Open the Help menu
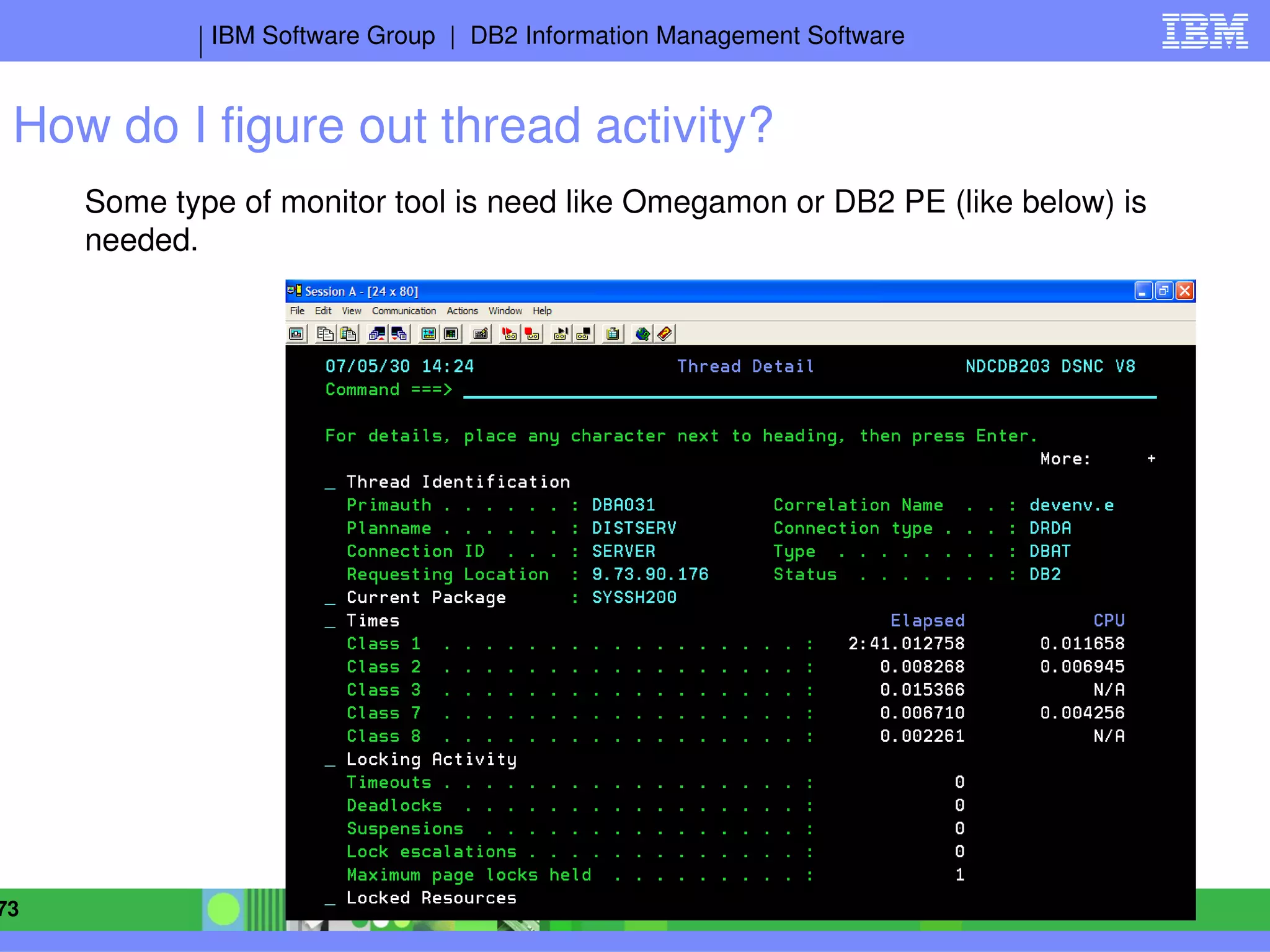This screenshot has width=1270, height=952. [x=542, y=311]
